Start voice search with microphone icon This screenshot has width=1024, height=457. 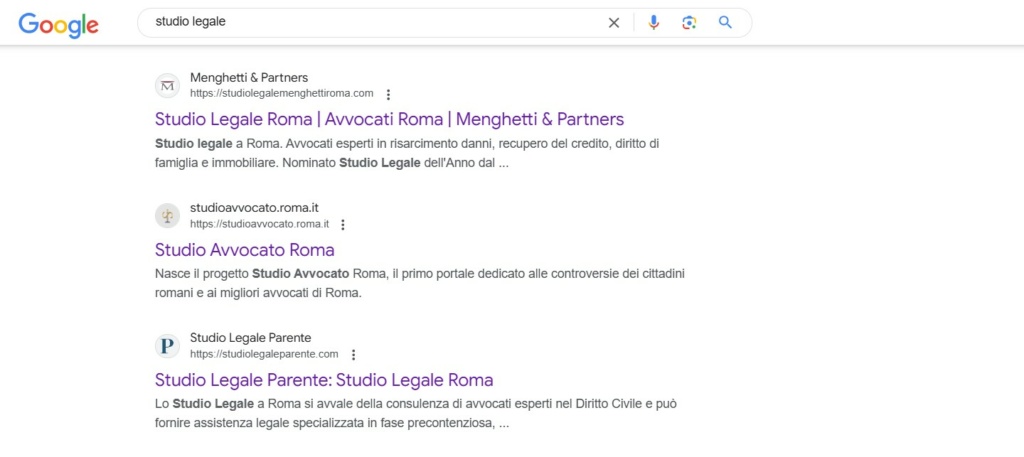click(654, 23)
